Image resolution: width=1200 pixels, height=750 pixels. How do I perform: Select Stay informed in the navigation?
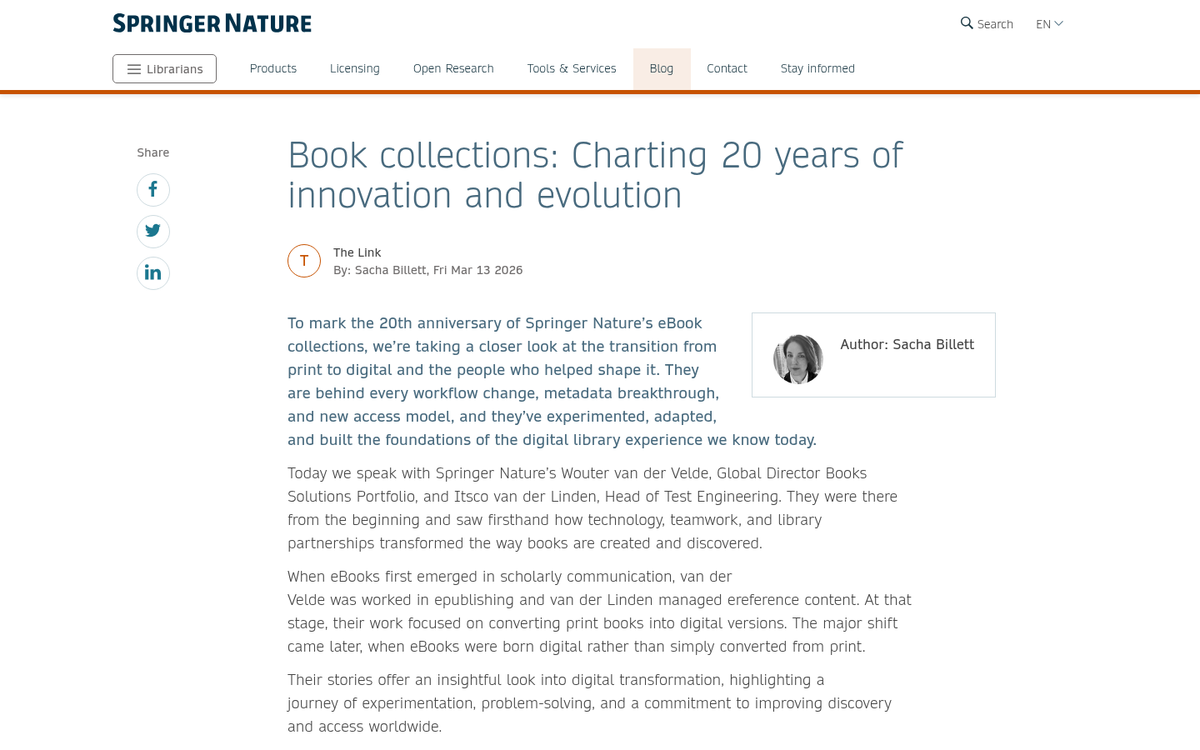point(817,68)
